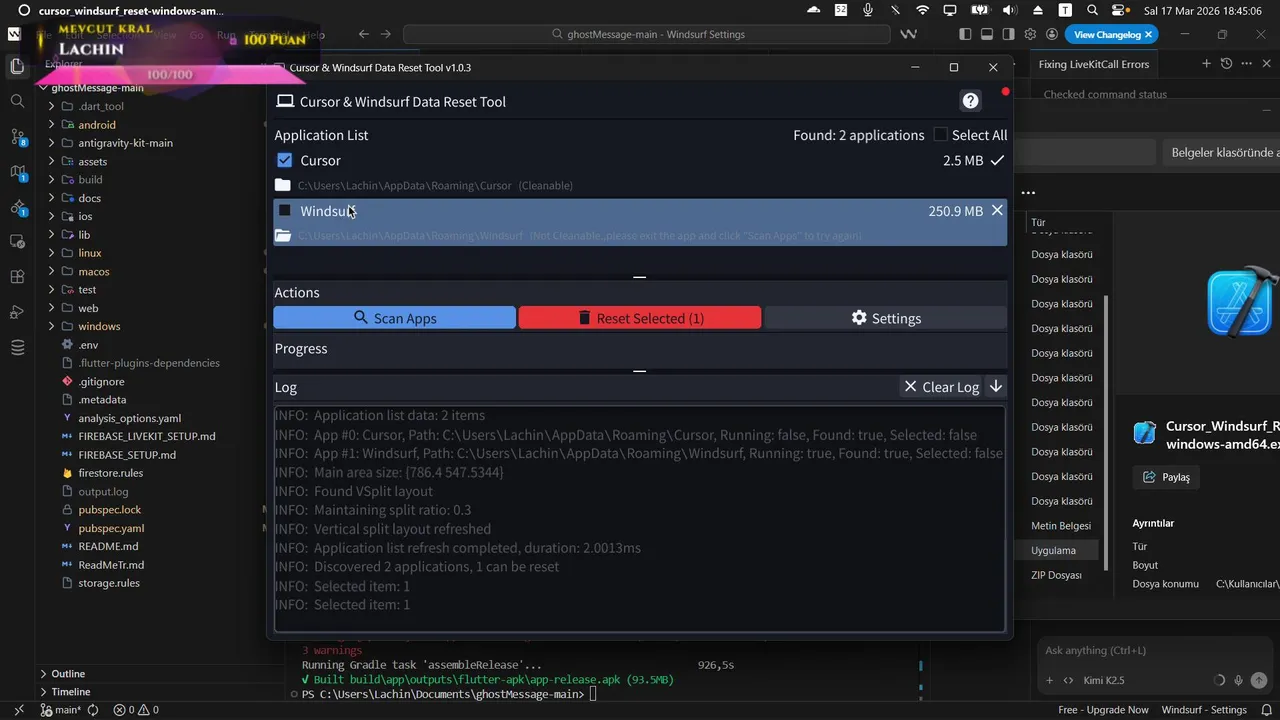This screenshot has width=1280, height=720.
Task: Check the Windsurf application checkbox
Action: tap(285, 210)
